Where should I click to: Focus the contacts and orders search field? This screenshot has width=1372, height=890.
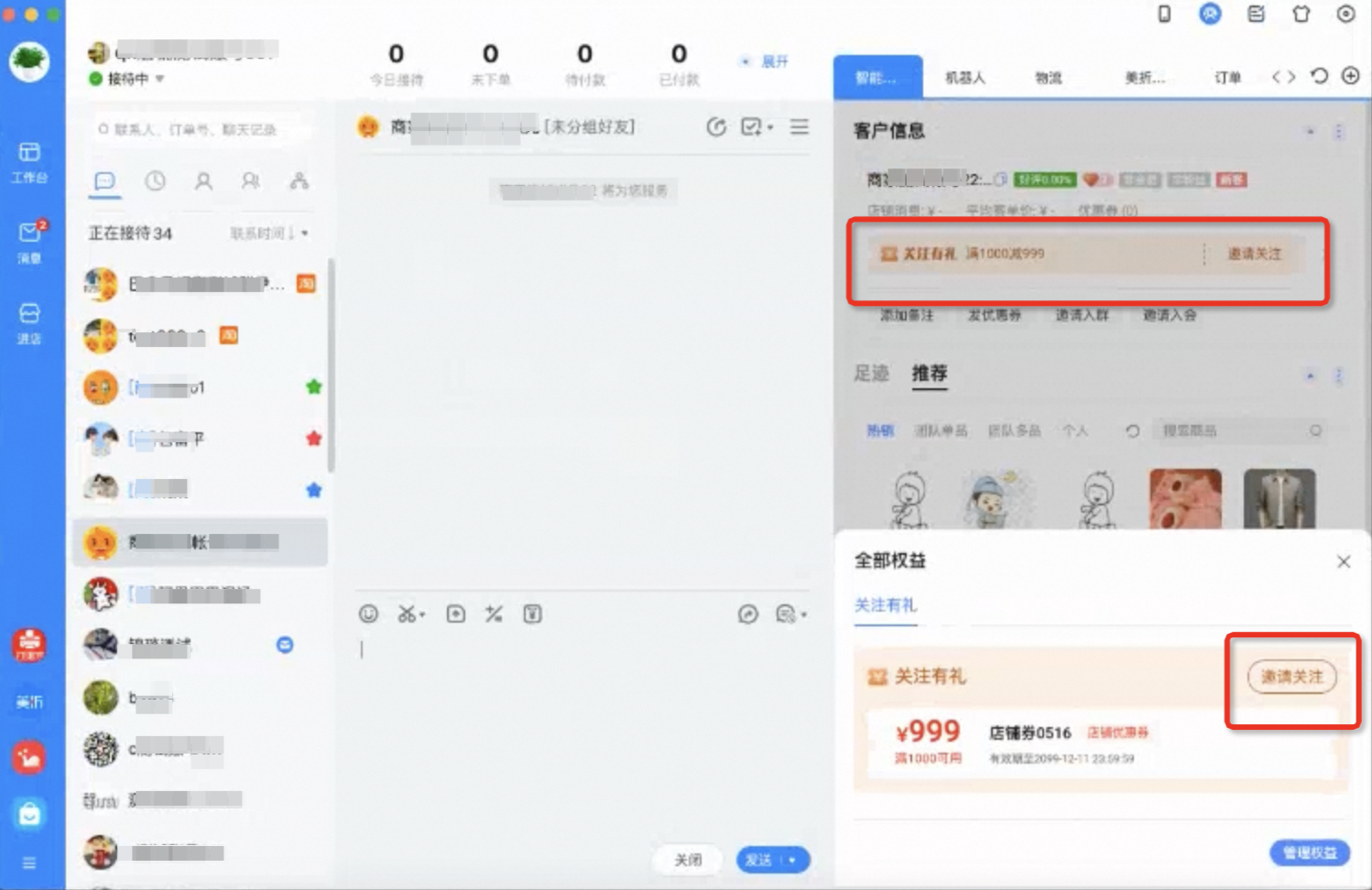pos(201,129)
